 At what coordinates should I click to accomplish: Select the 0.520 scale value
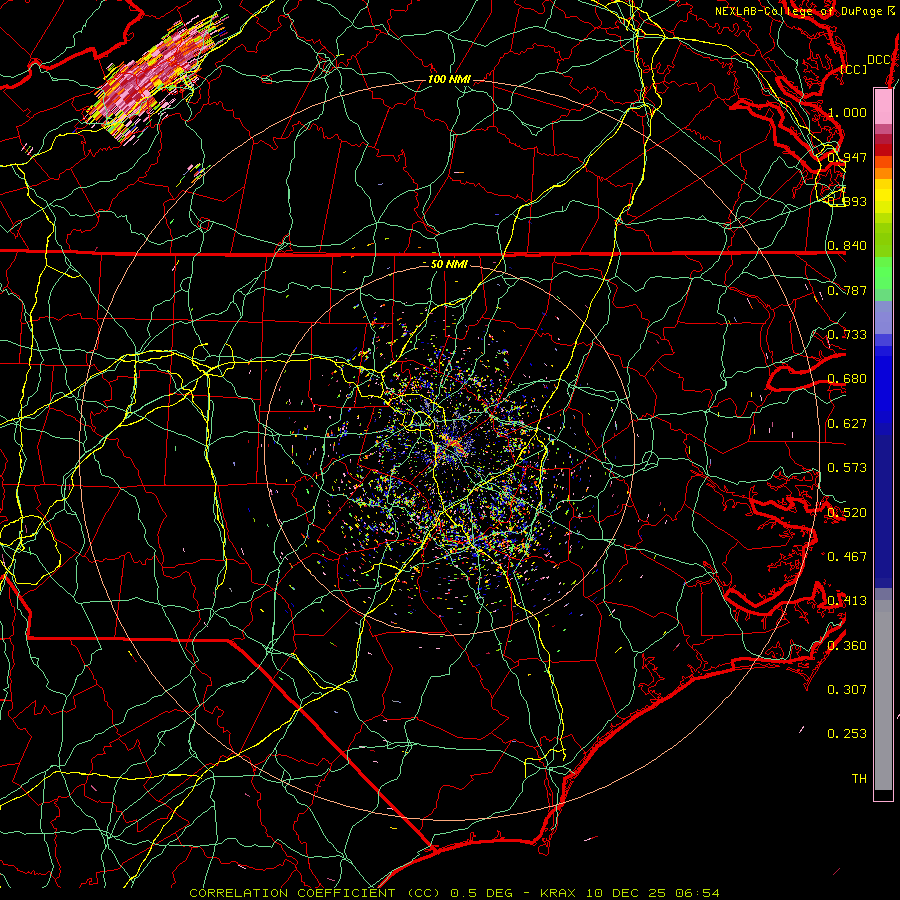pos(847,513)
